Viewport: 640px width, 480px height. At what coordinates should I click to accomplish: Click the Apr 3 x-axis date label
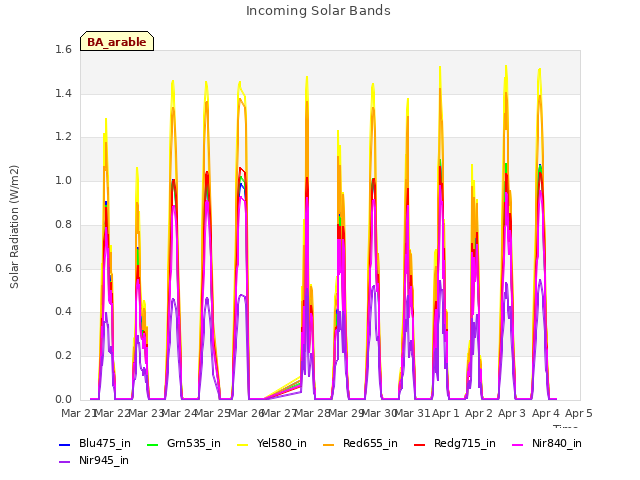click(512, 413)
